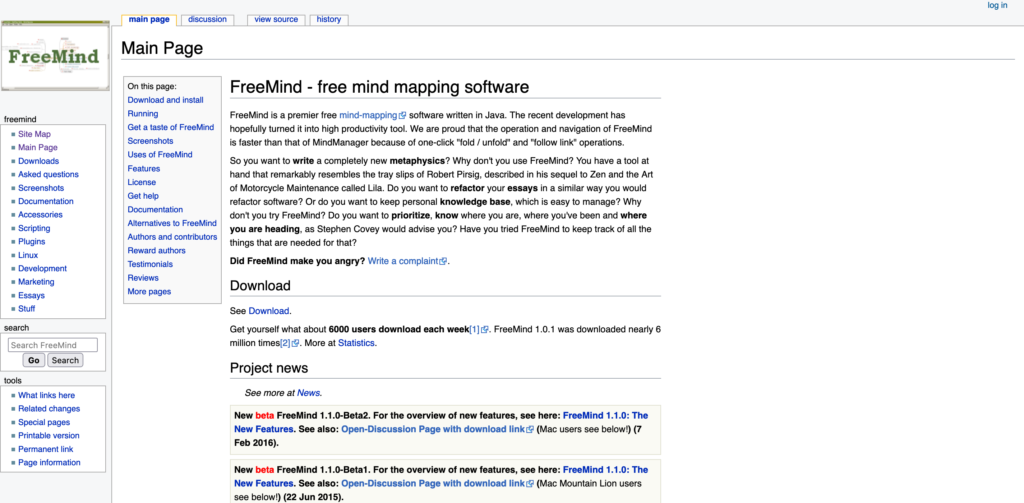
Task: Jump to Running in contents
Action: (142, 114)
